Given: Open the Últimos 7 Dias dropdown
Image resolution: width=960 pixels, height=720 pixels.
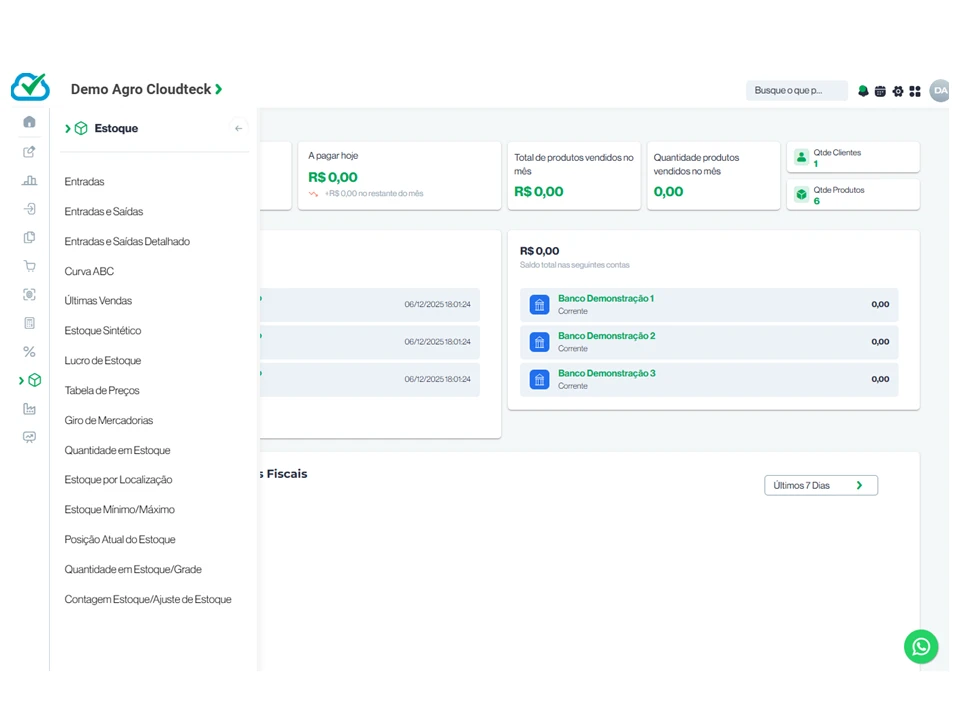Looking at the screenshot, I should point(820,485).
